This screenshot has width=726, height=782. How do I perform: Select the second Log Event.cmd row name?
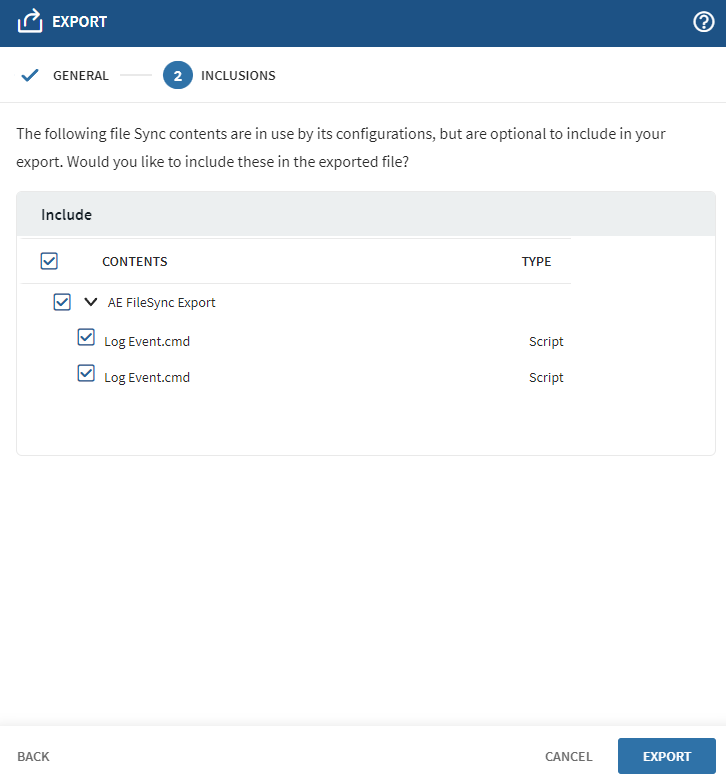147,377
